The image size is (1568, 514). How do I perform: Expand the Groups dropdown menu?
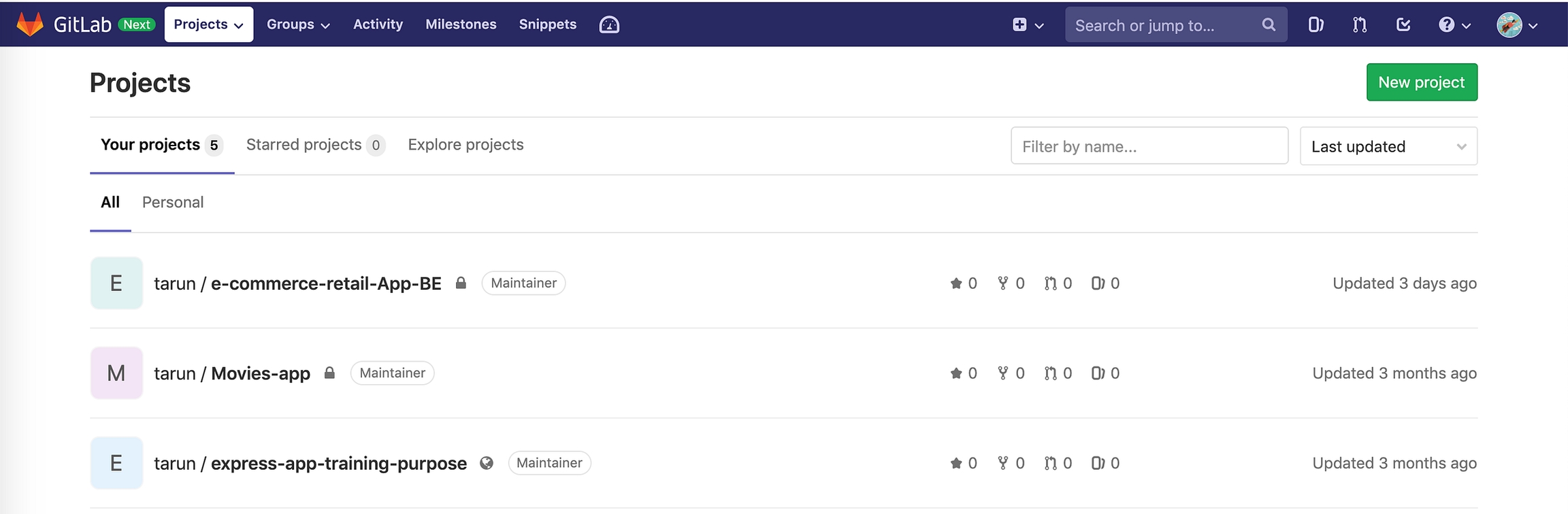coord(298,24)
